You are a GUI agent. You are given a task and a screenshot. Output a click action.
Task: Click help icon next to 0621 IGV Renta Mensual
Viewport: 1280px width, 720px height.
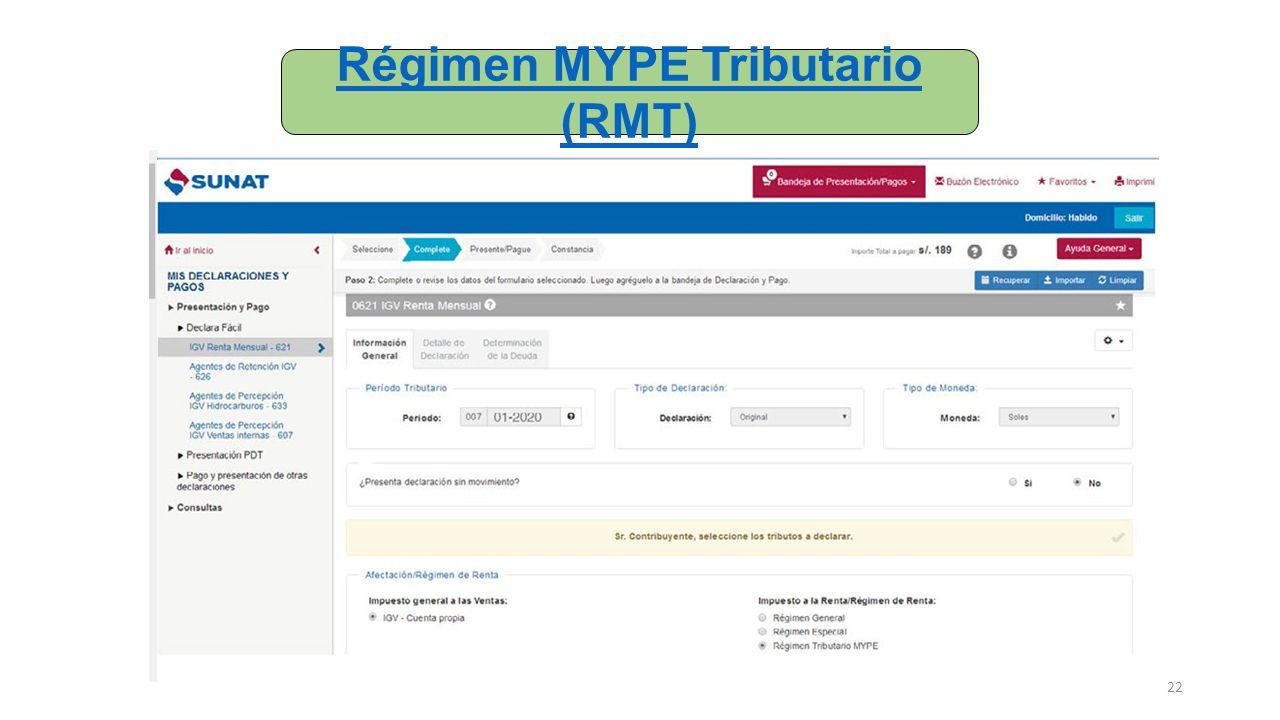coord(491,305)
